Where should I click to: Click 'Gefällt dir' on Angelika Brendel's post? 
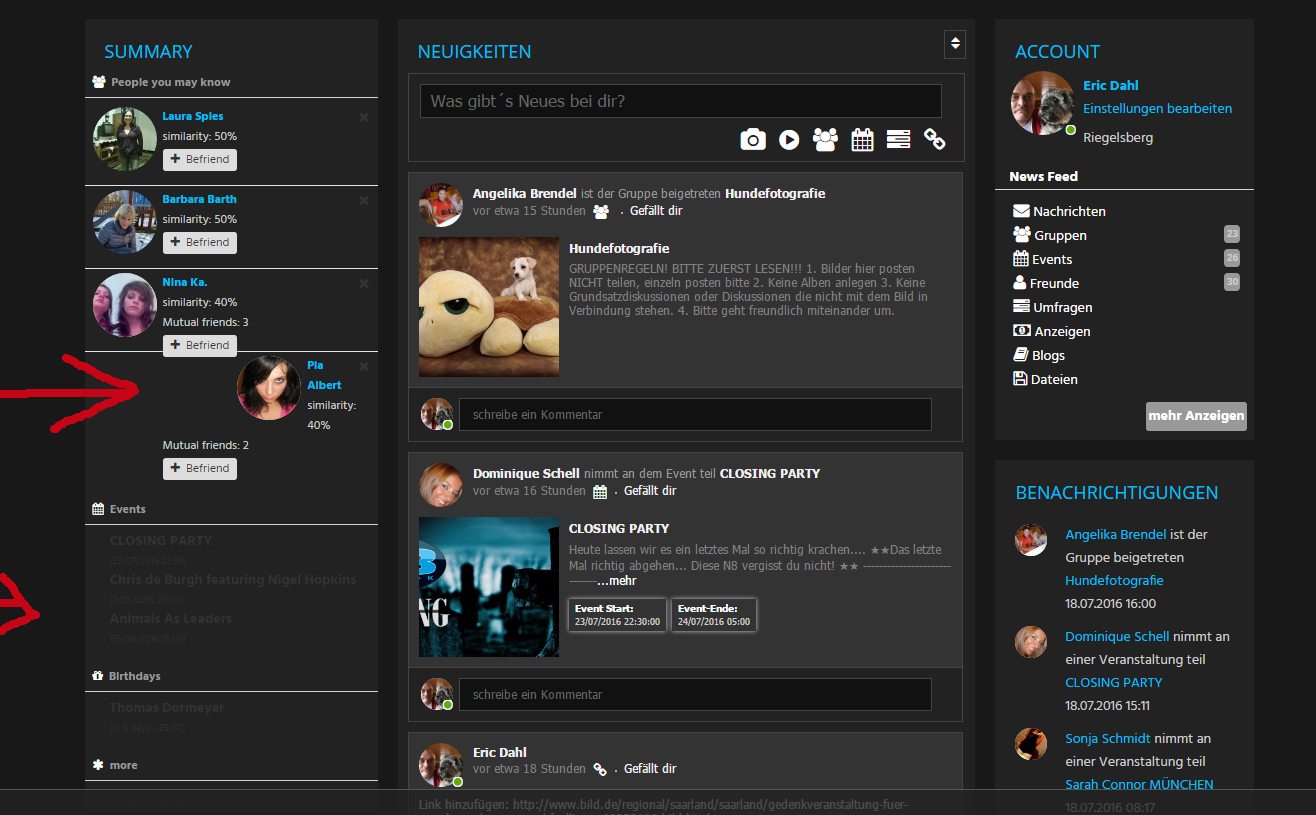click(x=656, y=211)
